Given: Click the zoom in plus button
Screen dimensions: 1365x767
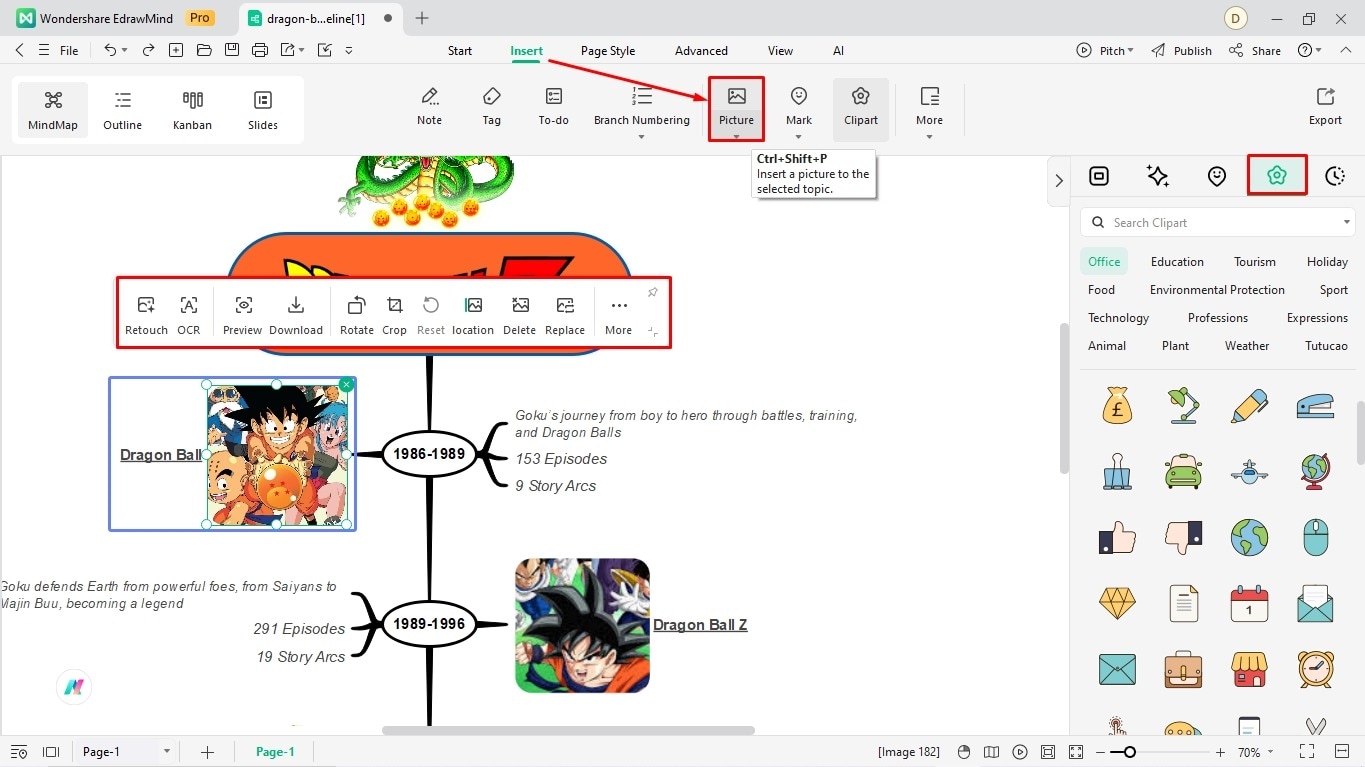Looking at the screenshot, I should pos(1220,752).
